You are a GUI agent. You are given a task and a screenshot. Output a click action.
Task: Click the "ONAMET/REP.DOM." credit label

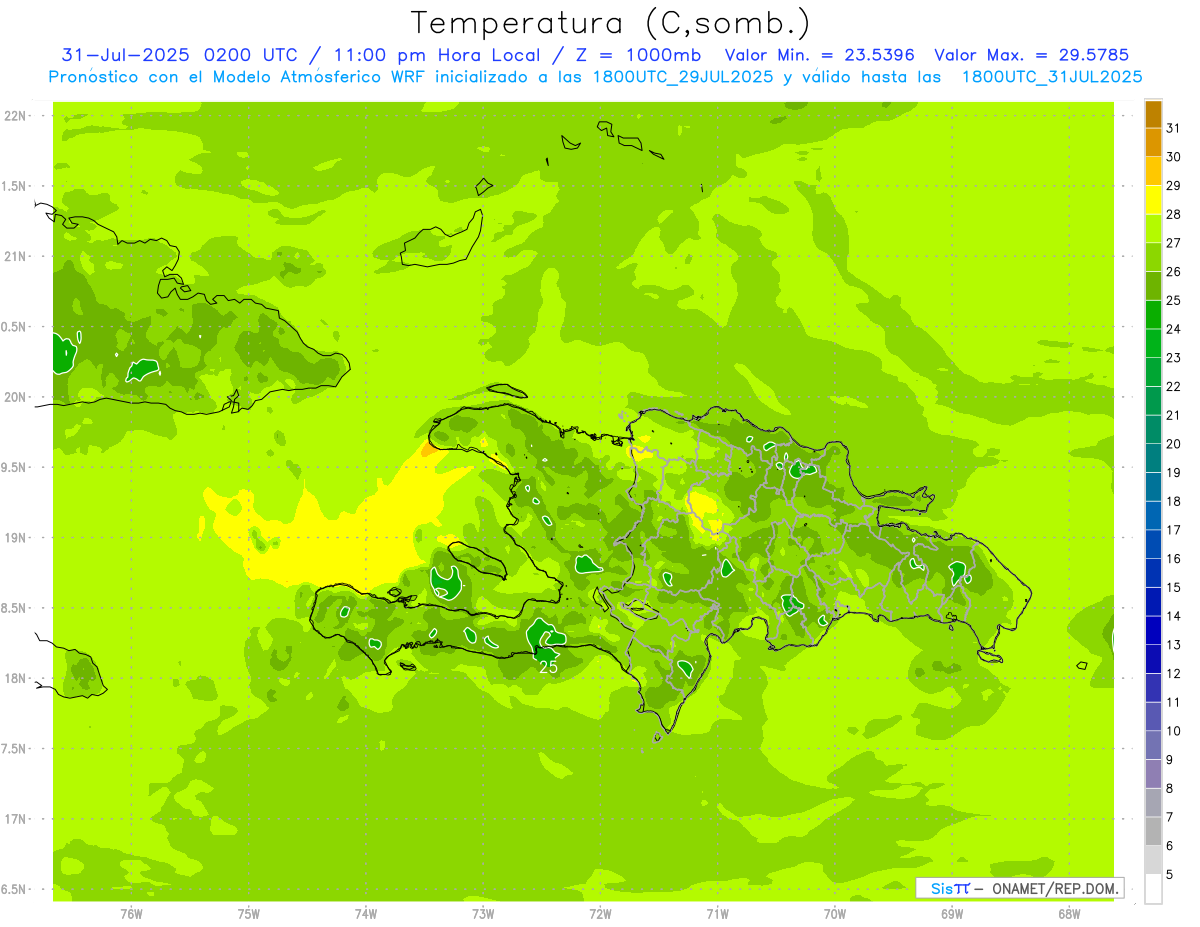pyautogui.click(x=1054, y=888)
